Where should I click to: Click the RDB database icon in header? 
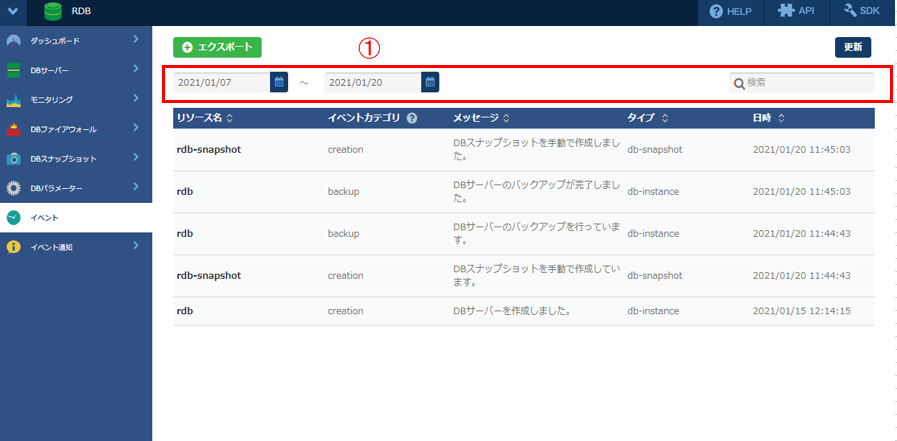[x=53, y=12]
